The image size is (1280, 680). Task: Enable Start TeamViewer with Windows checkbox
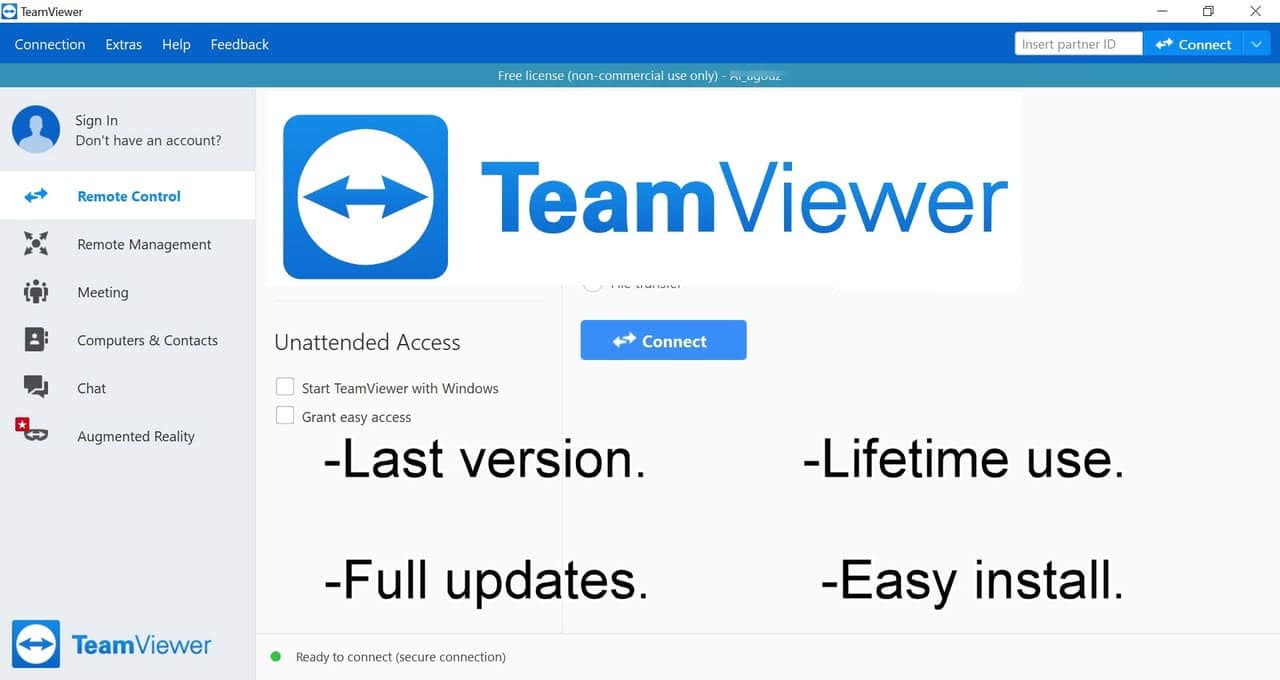[285, 387]
